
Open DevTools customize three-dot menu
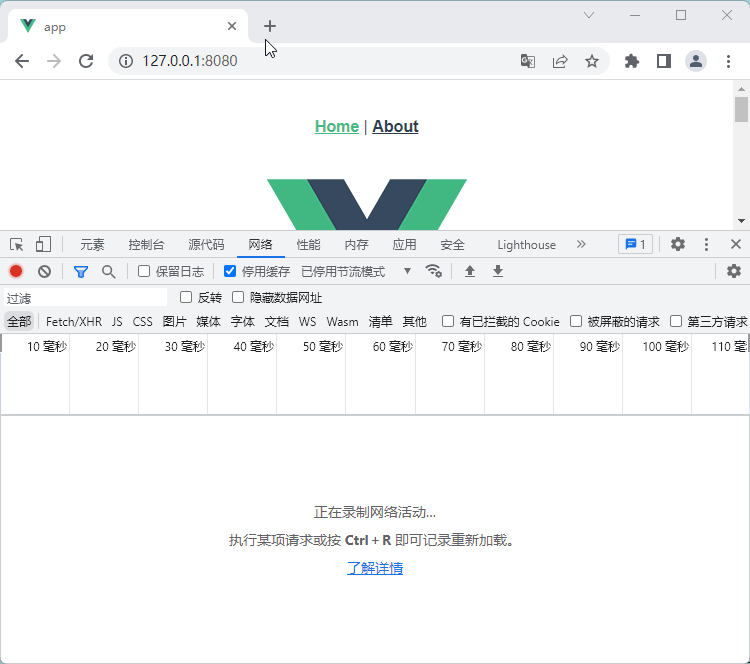coord(706,244)
